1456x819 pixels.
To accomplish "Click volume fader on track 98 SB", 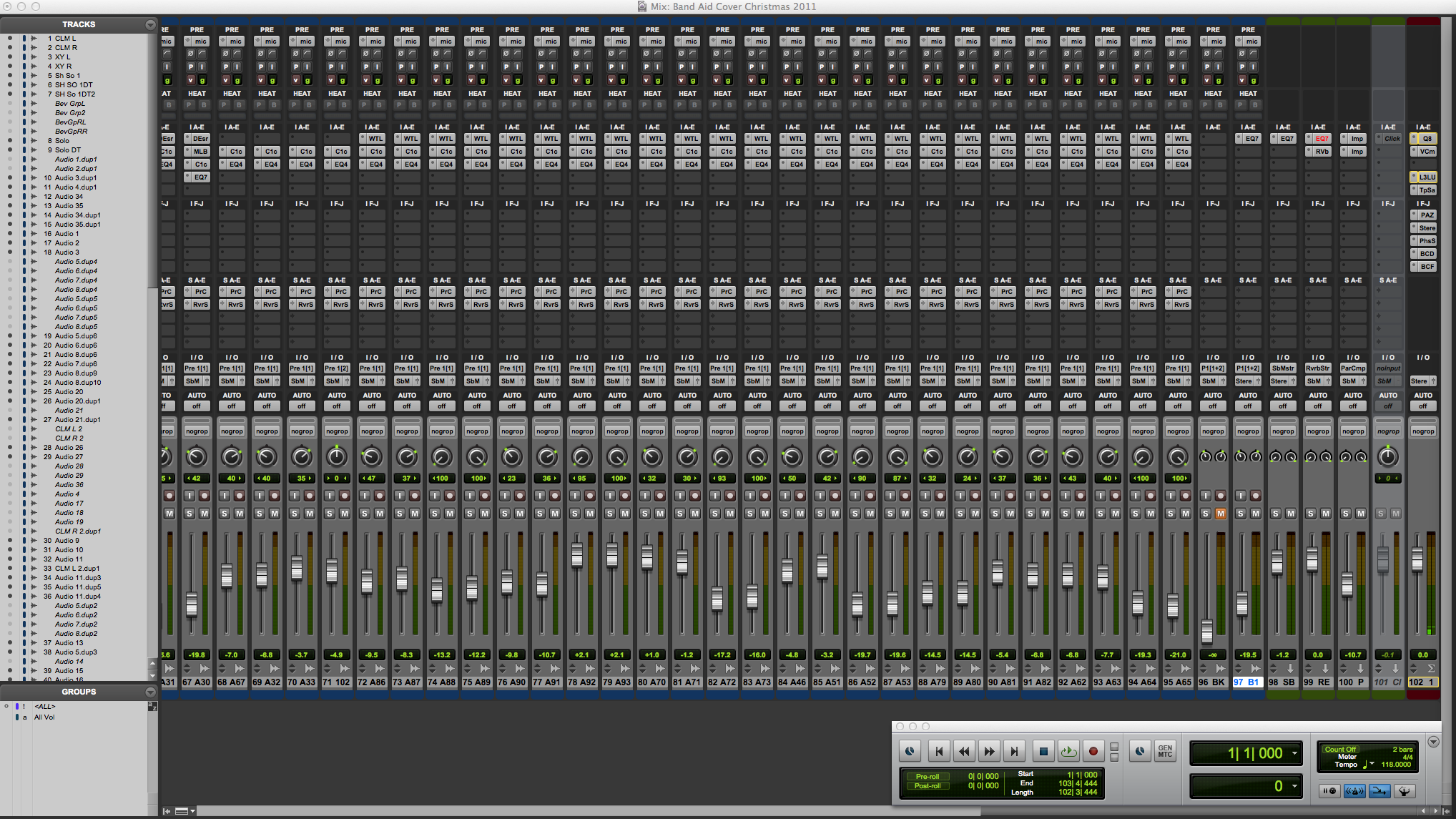I will (x=1277, y=561).
